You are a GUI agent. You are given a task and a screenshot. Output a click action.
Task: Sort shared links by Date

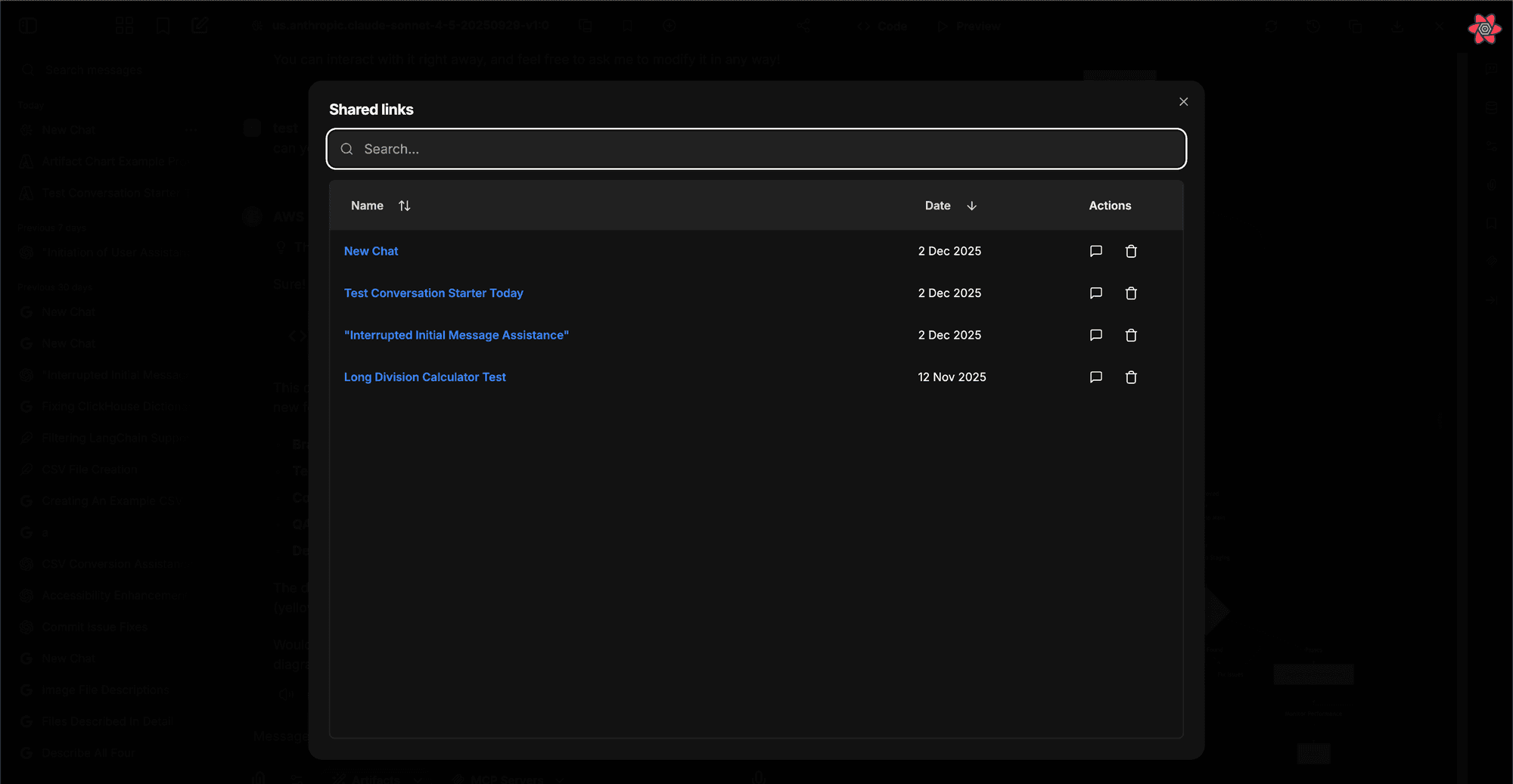951,206
